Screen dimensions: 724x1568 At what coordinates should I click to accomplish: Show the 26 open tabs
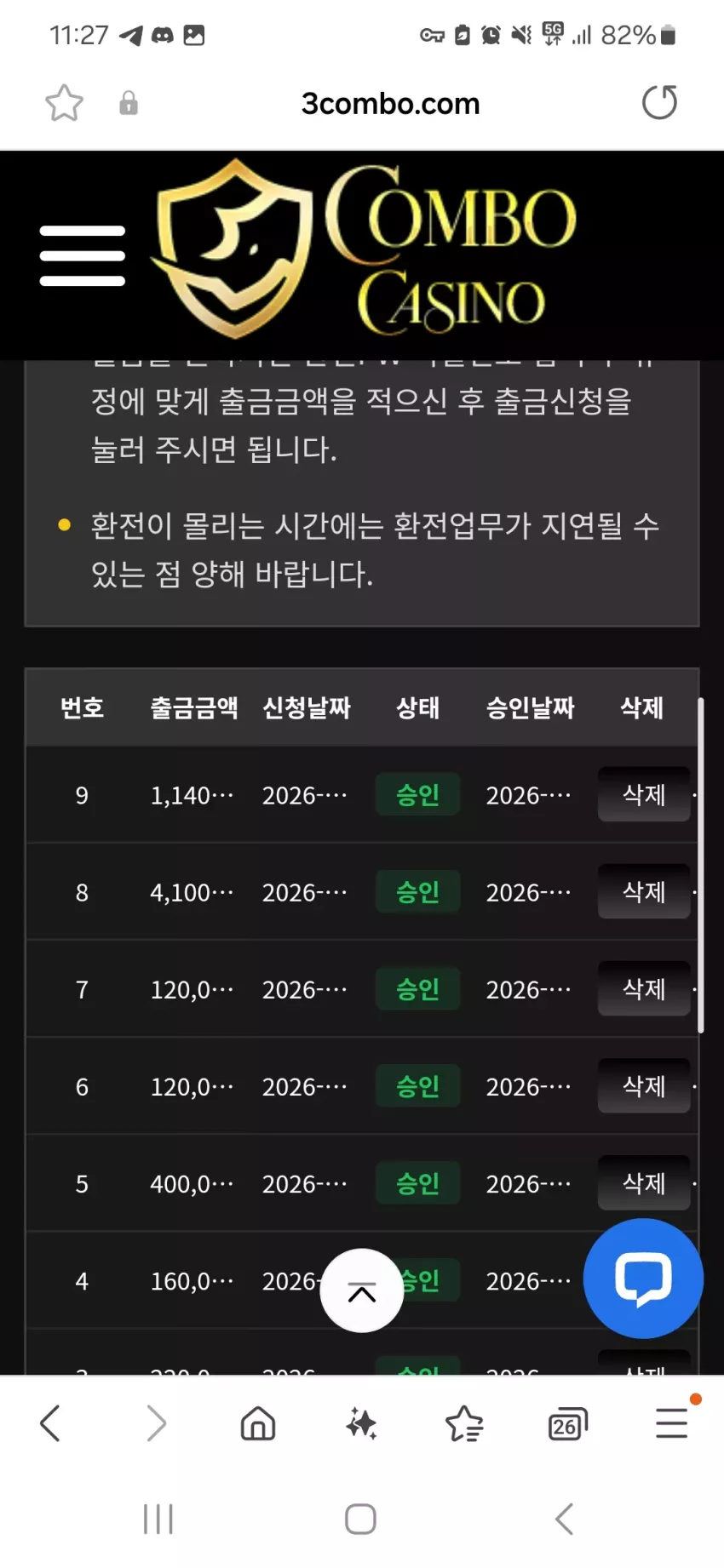[x=568, y=1423]
